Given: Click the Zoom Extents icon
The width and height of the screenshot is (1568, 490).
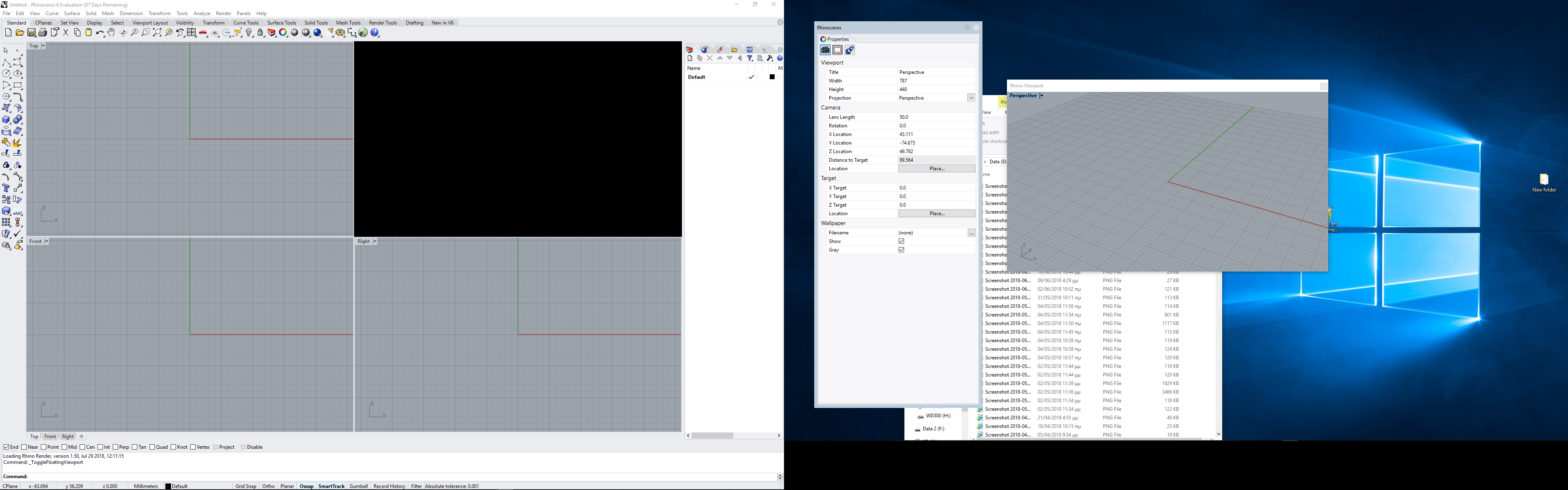Looking at the screenshot, I should pos(157,32).
